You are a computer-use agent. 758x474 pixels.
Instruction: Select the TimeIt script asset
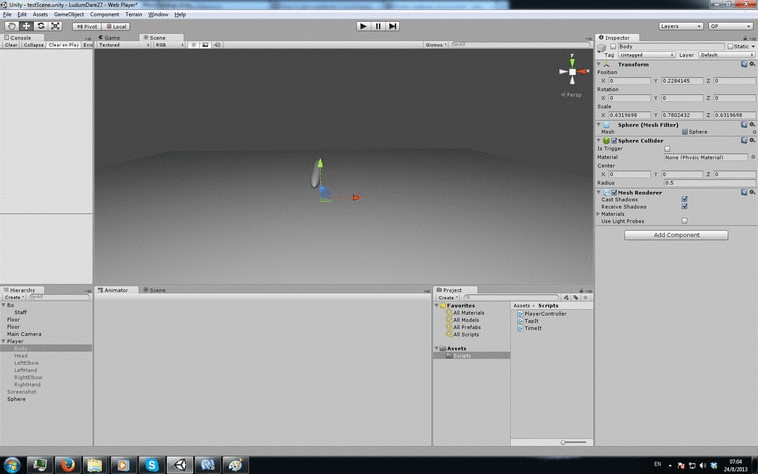[529, 328]
